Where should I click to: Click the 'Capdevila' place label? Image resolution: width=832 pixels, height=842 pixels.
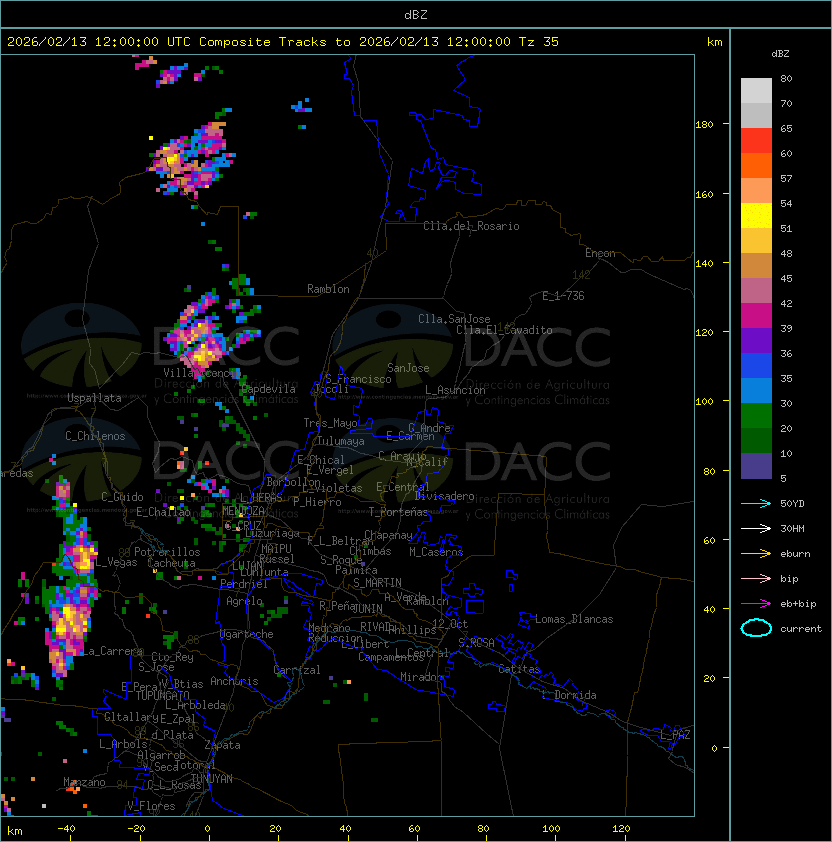click(x=269, y=389)
